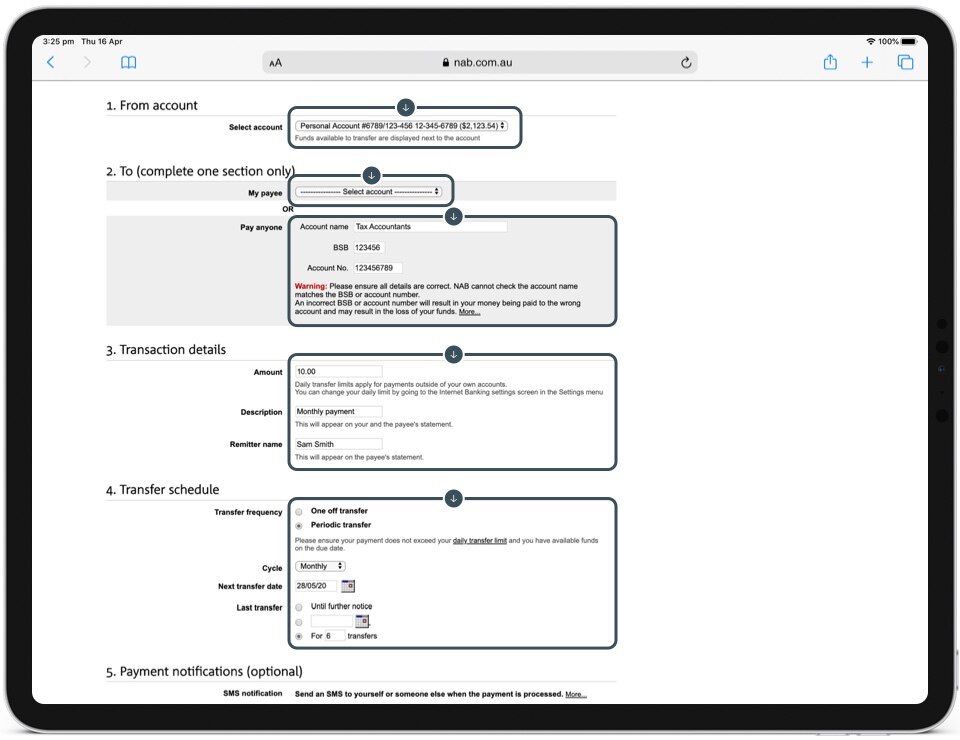
Task: Click the Account name field
Action: coord(430,227)
